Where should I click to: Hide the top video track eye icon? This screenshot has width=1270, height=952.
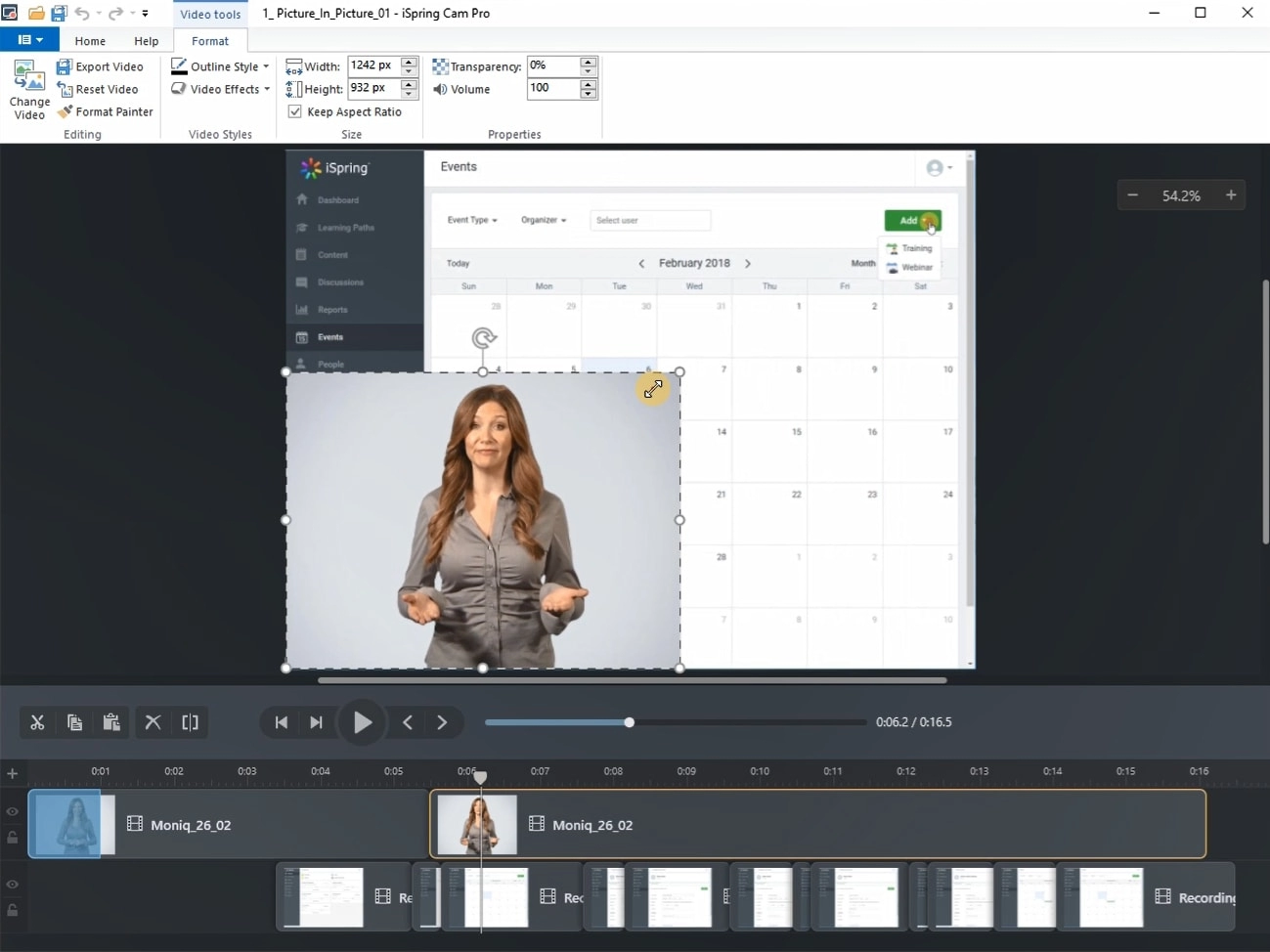[13, 811]
